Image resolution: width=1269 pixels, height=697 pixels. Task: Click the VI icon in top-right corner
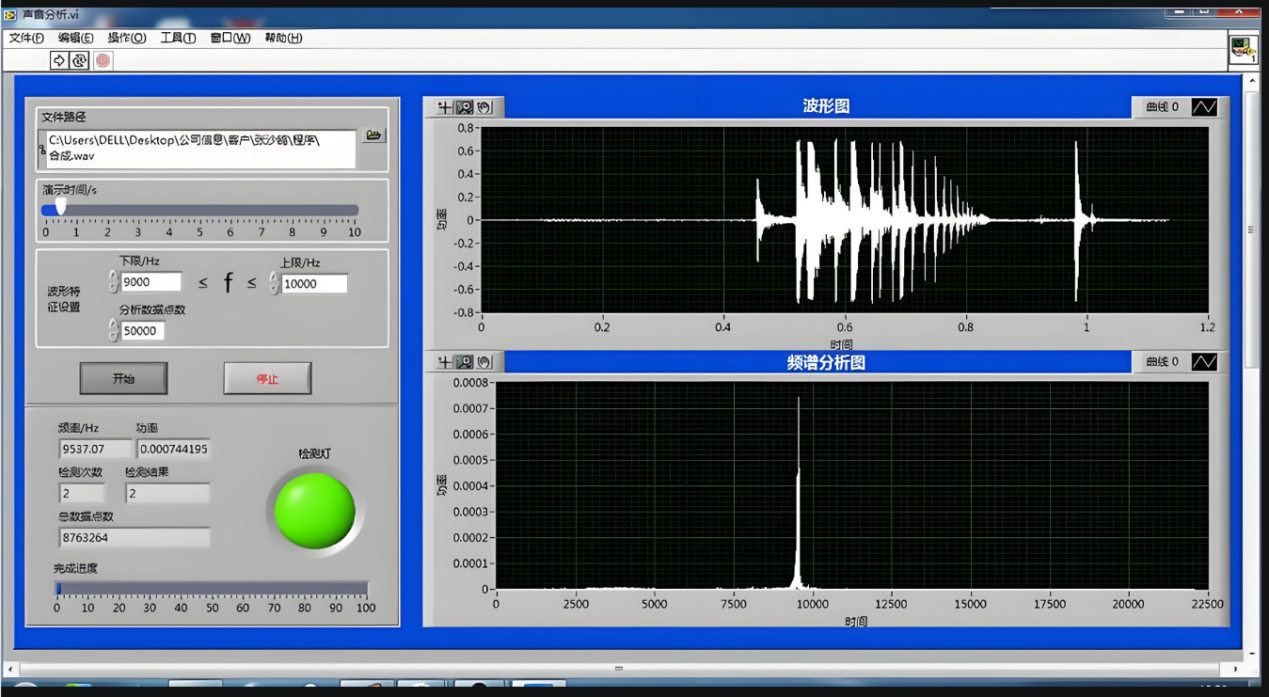[x=1243, y=49]
